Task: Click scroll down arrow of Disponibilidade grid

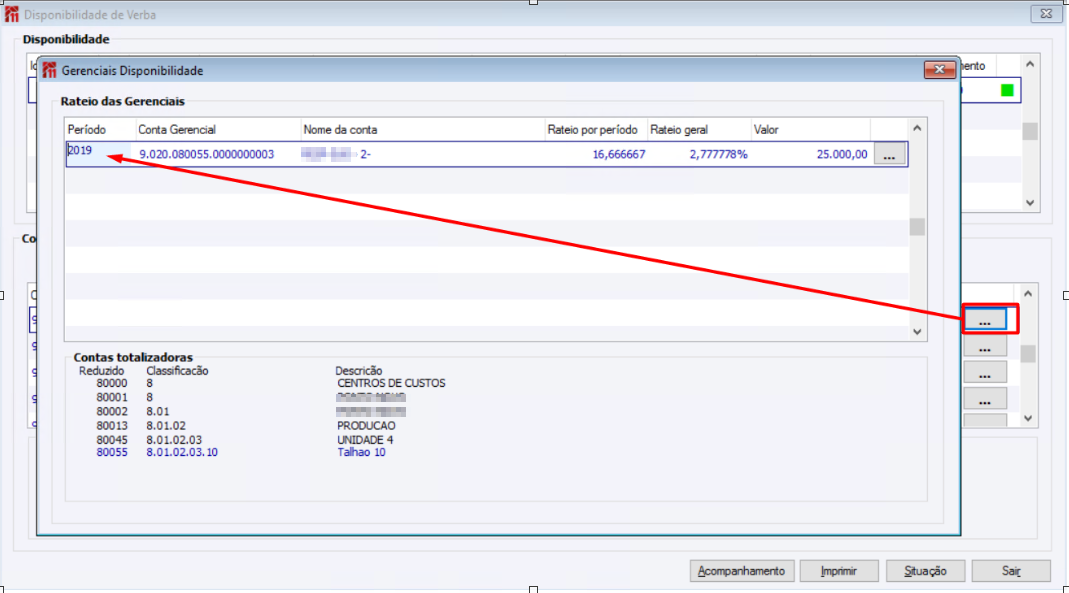Action: coord(1030,202)
